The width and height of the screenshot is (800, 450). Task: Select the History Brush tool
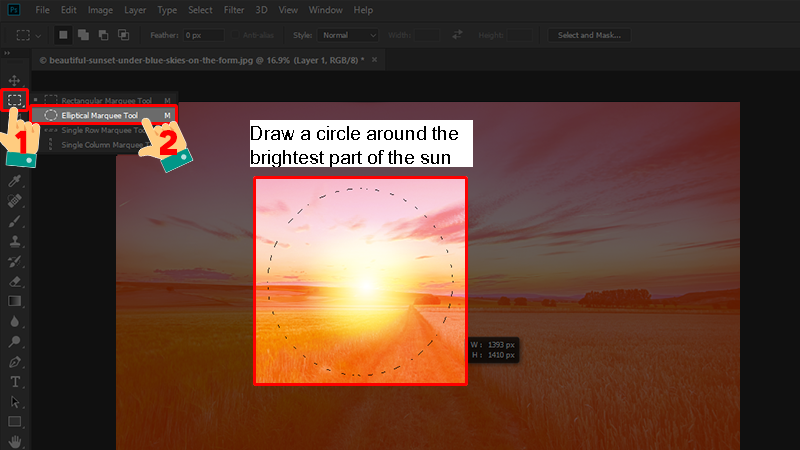14,261
